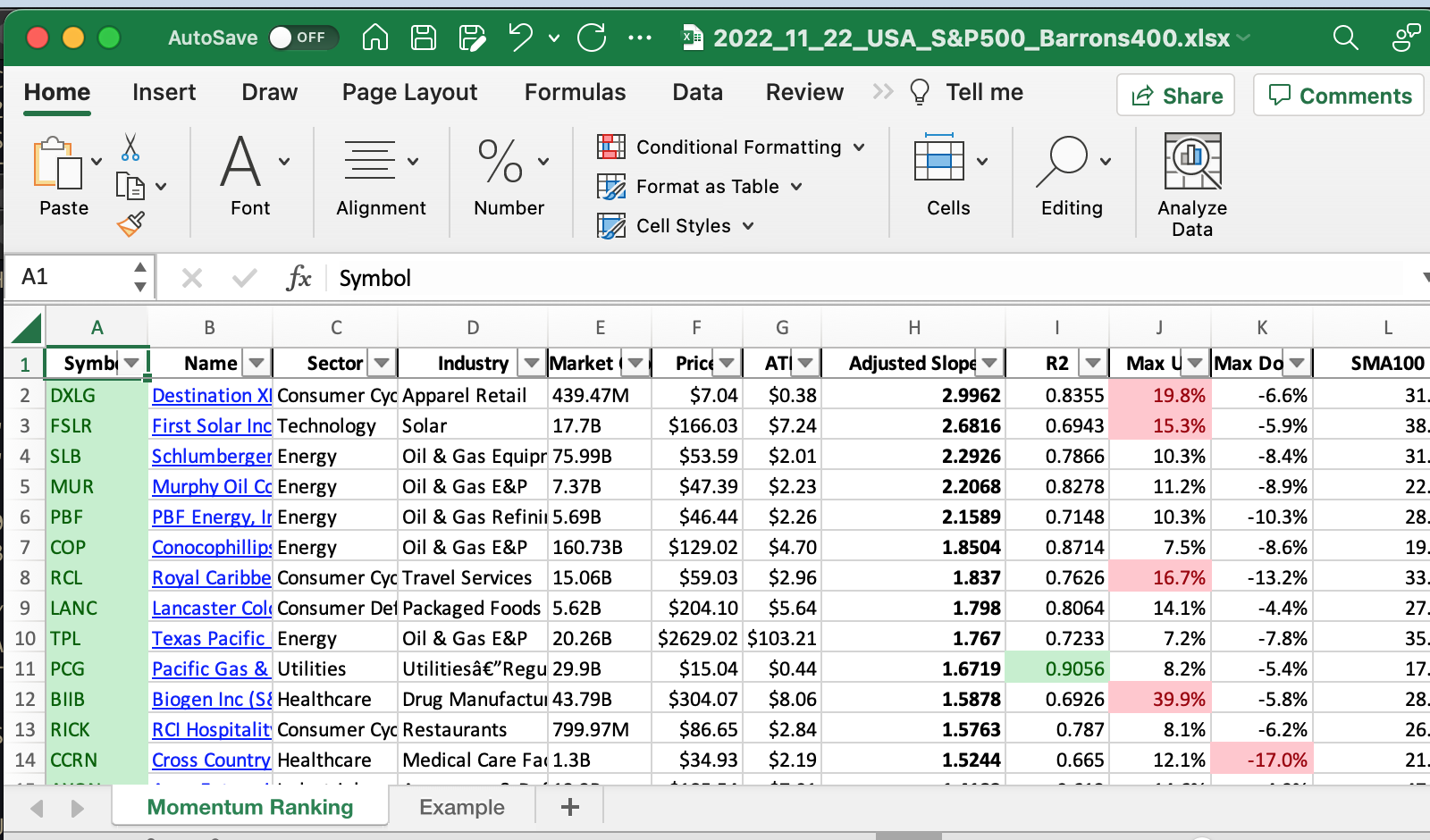1430x840 pixels.
Task: Select the red highlighted 39.9% cell
Action: (x=1160, y=700)
